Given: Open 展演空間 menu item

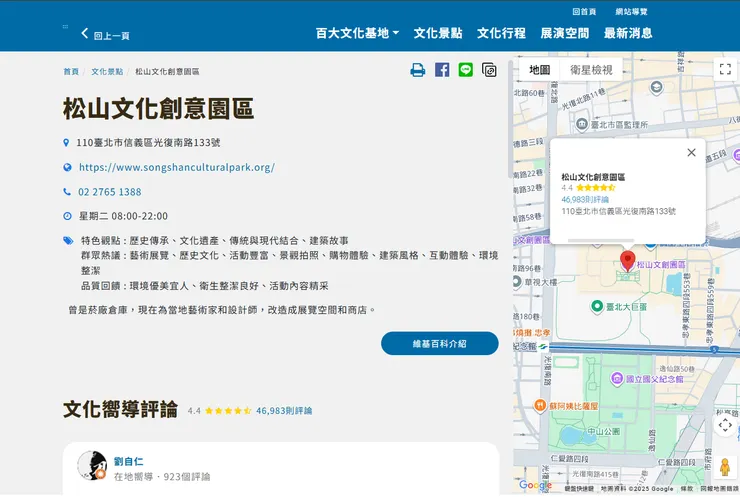Looking at the screenshot, I should click(564, 33).
